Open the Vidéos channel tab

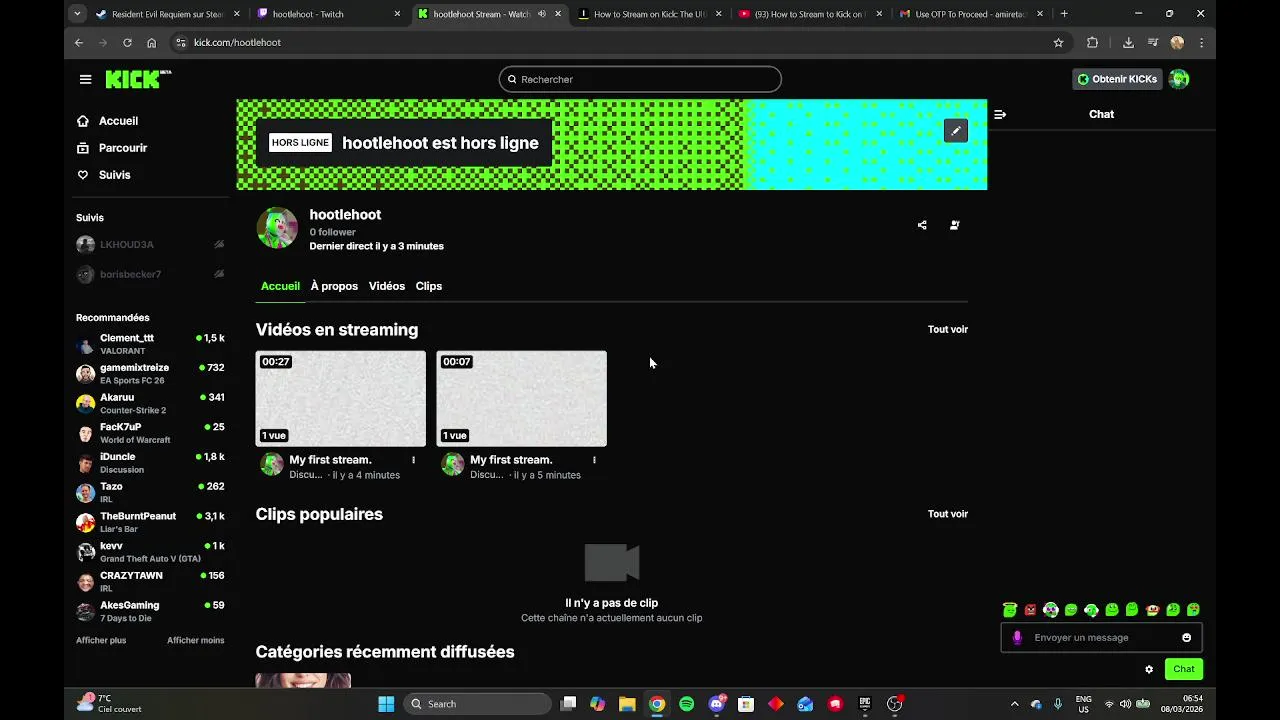tap(387, 286)
